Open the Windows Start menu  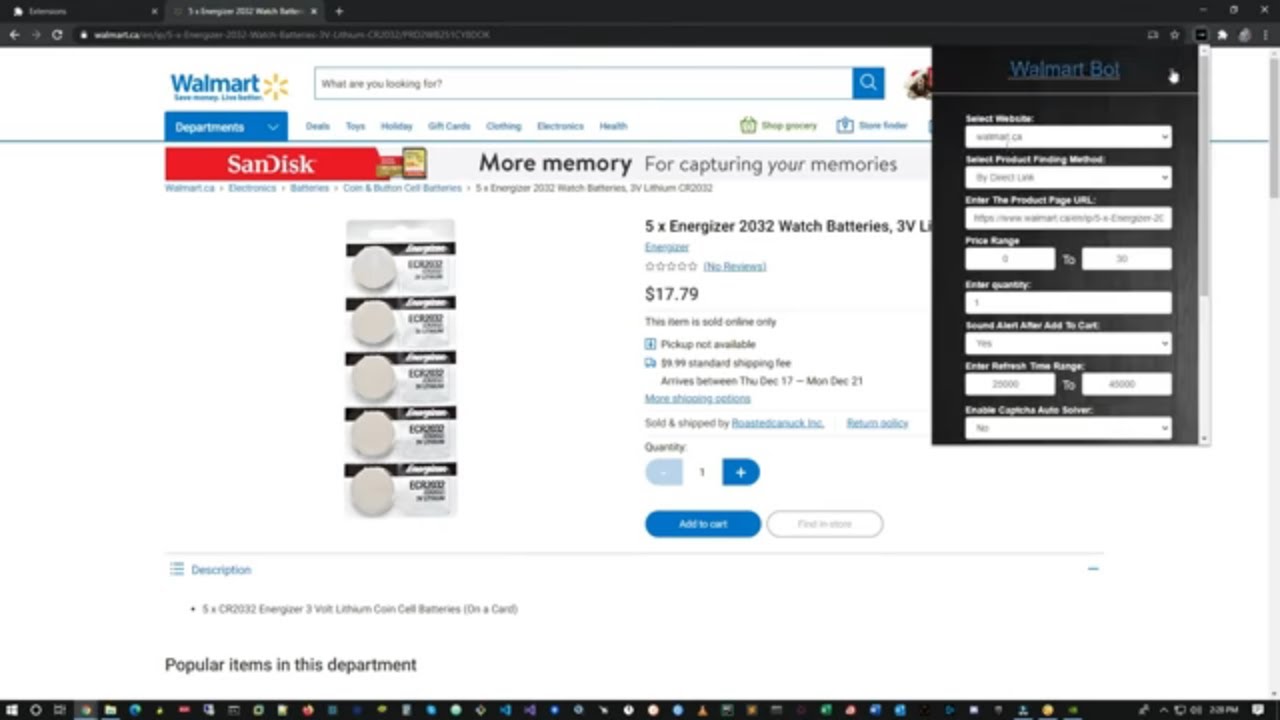point(11,710)
